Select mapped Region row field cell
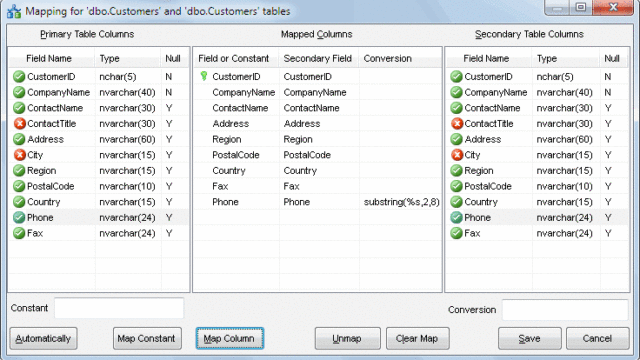The width and height of the screenshot is (640, 360). (x=227, y=139)
